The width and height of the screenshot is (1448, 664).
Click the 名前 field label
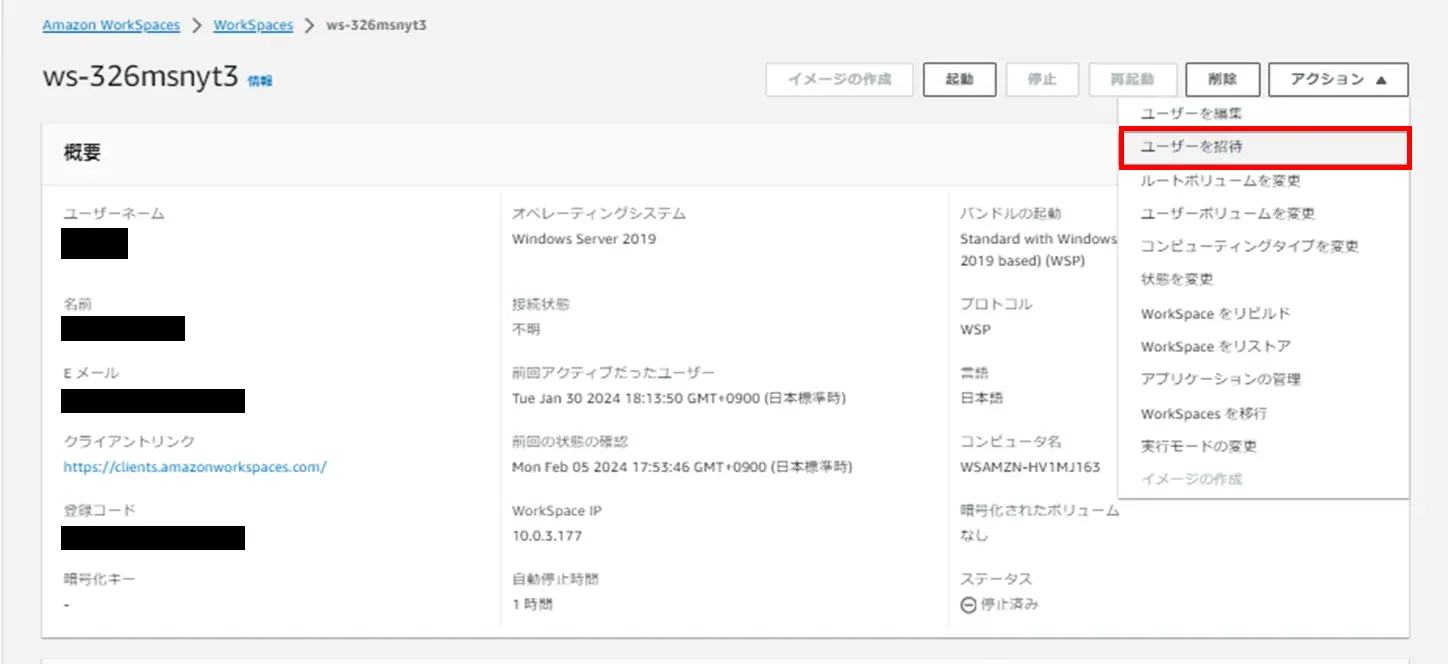click(x=78, y=303)
